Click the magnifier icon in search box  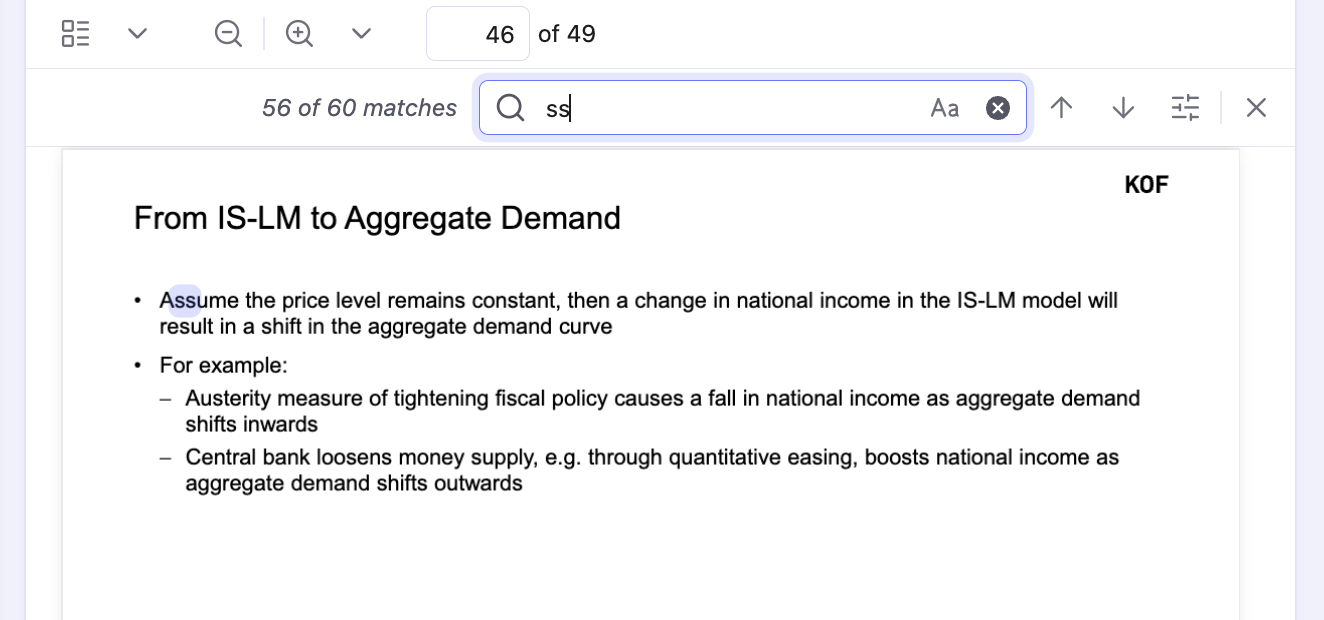[510, 108]
